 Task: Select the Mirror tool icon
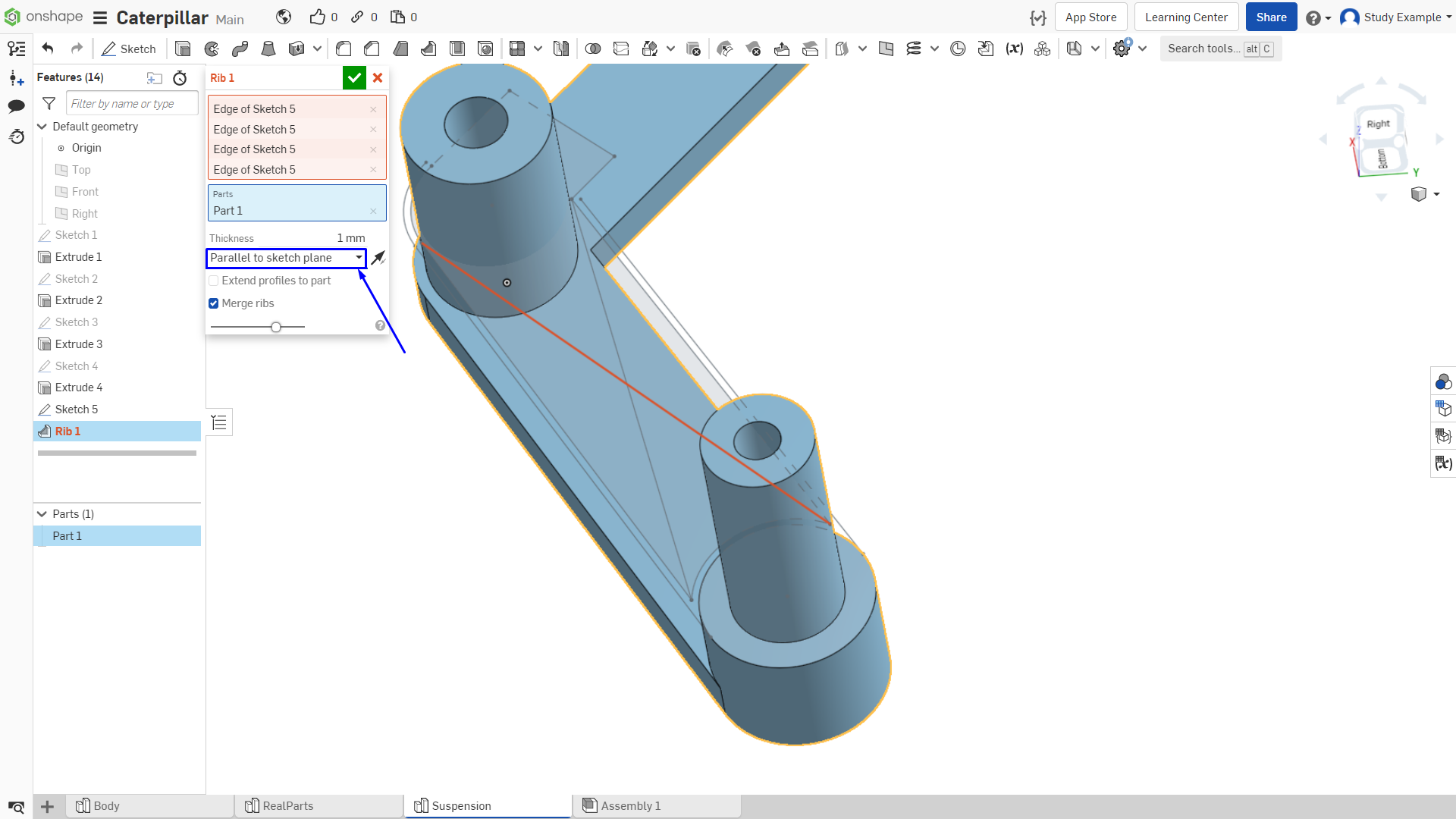point(561,49)
